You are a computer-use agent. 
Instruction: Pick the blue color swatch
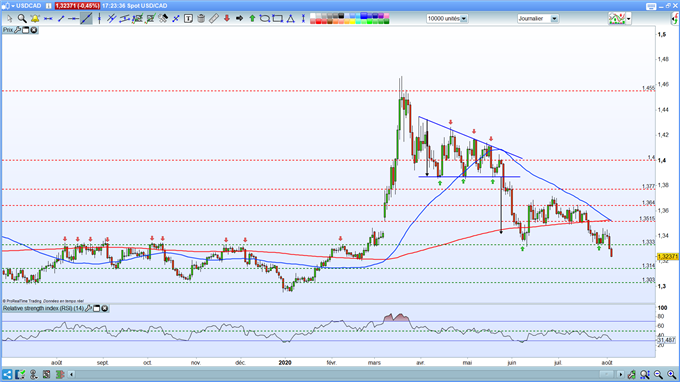tap(363, 16)
